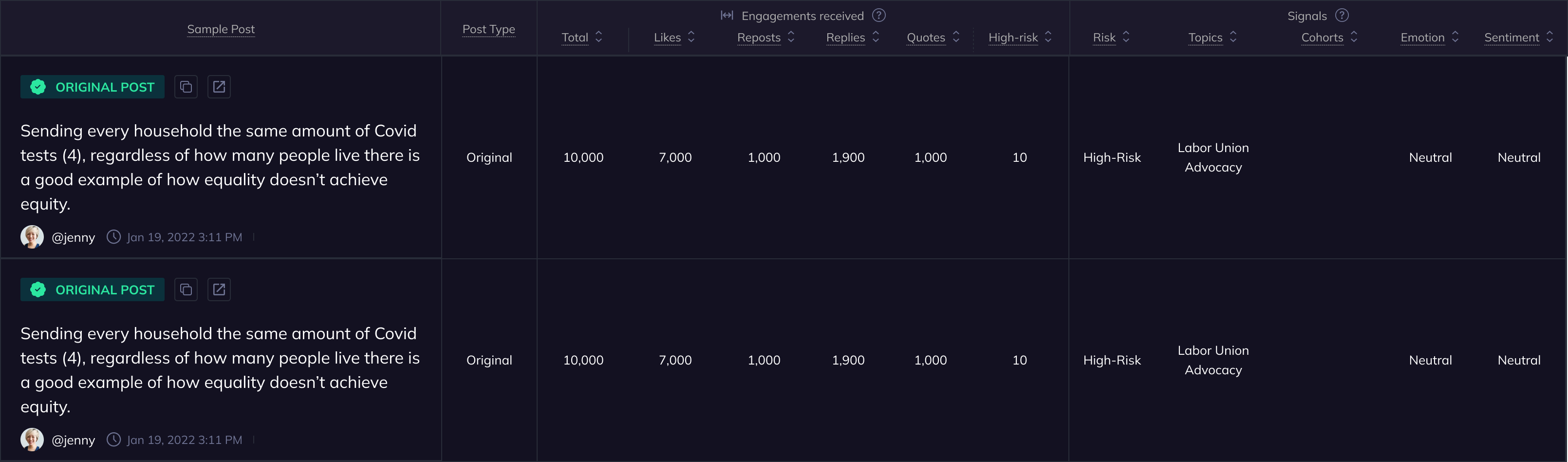The width and height of the screenshot is (1568, 462).
Task: Click the Sample Post column header
Action: pos(221,29)
